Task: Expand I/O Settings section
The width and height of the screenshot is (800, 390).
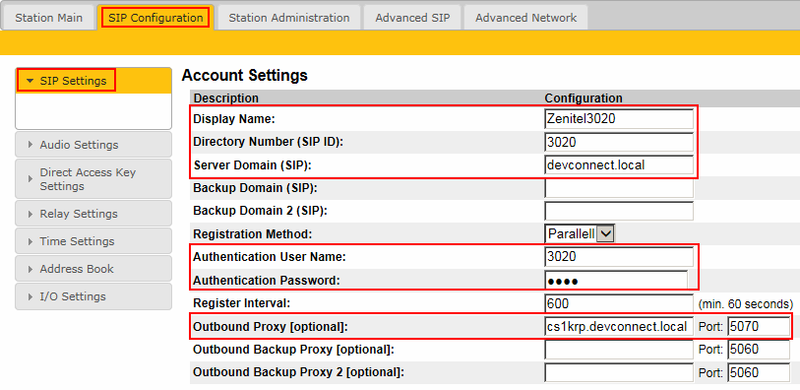Action: click(93, 296)
